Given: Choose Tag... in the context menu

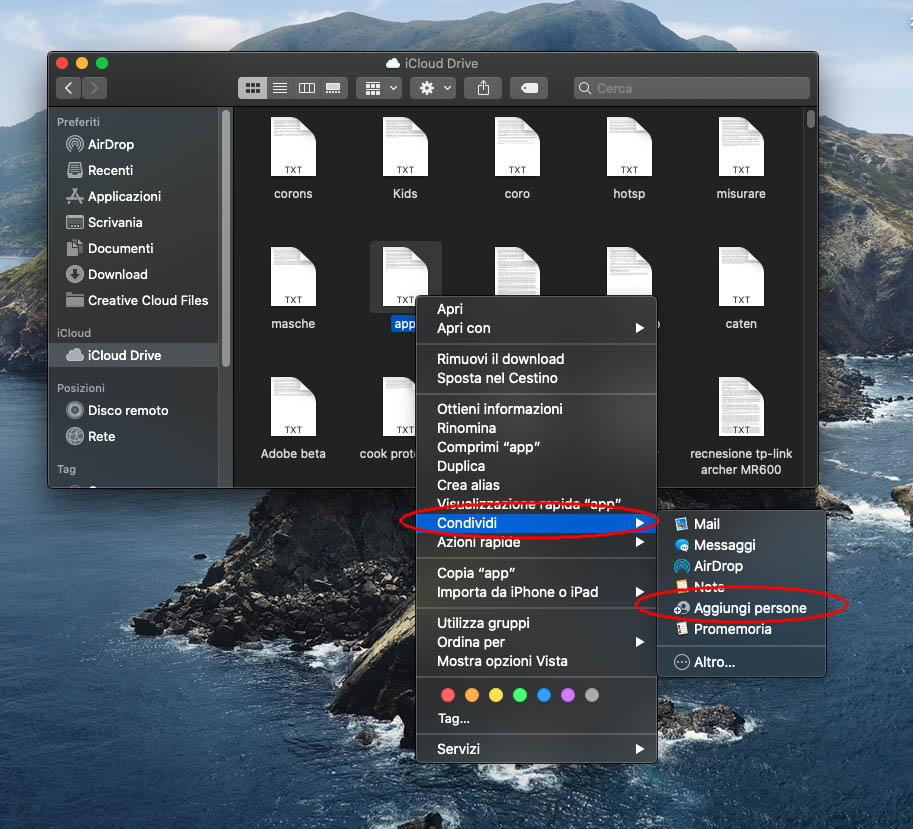Looking at the screenshot, I should pyautogui.click(x=536, y=719).
